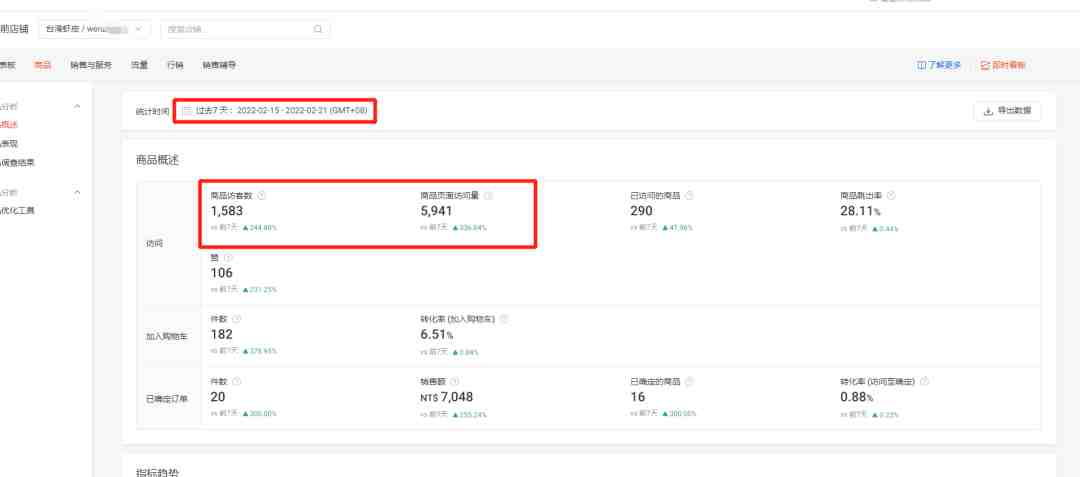
Task: Select 表现 in the left sidebar
Action: (10, 143)
